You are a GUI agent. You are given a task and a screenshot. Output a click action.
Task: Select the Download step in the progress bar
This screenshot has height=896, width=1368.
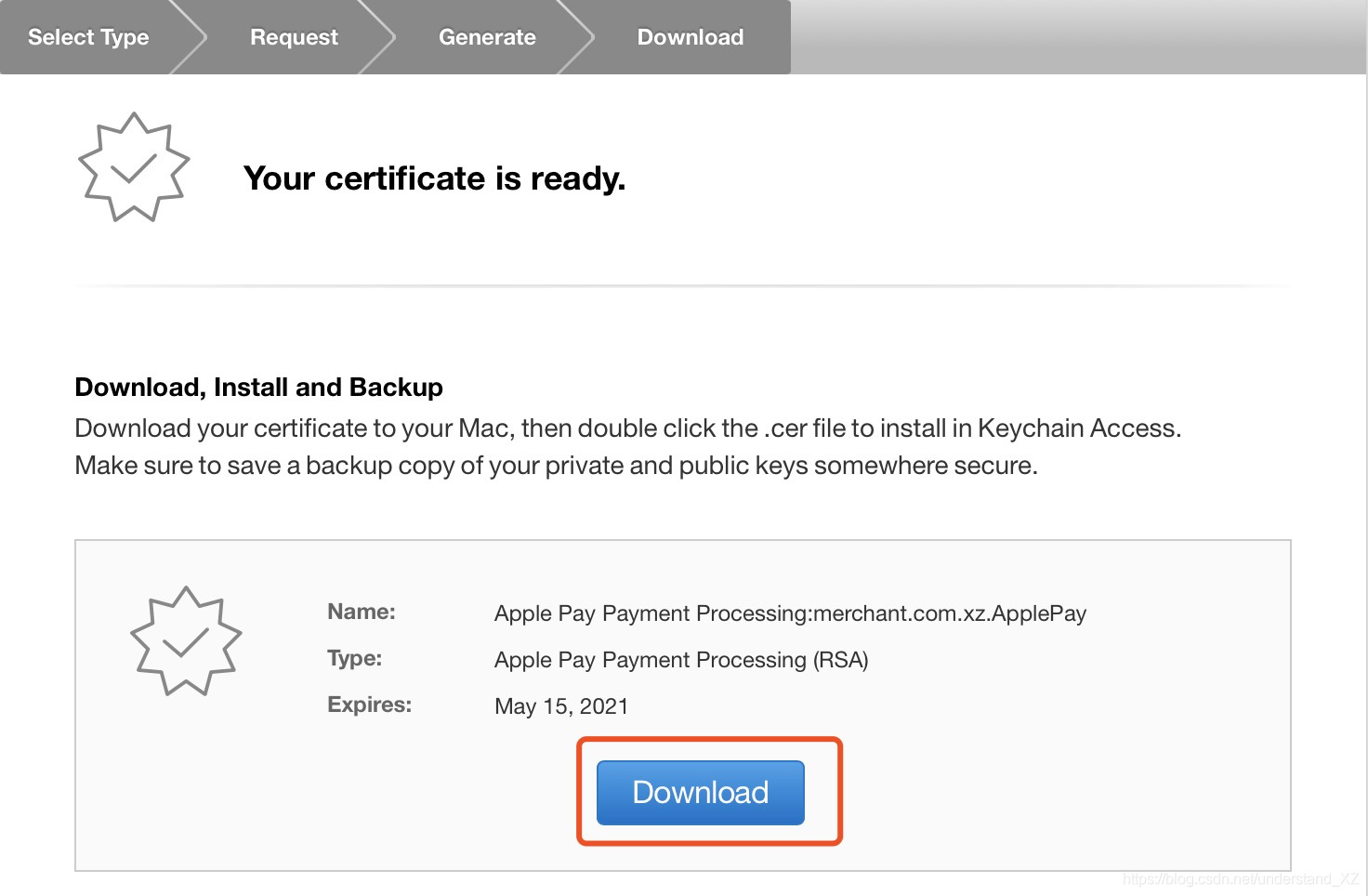pos(691,37)
